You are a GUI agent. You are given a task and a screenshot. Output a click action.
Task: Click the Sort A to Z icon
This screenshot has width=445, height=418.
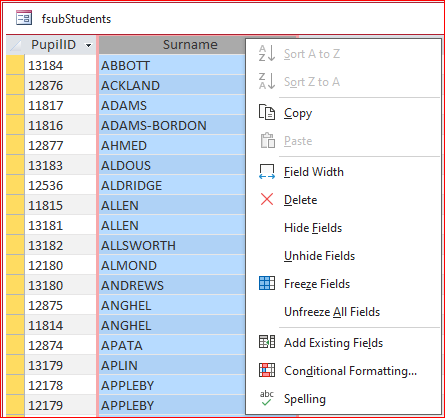pos(267,53)
